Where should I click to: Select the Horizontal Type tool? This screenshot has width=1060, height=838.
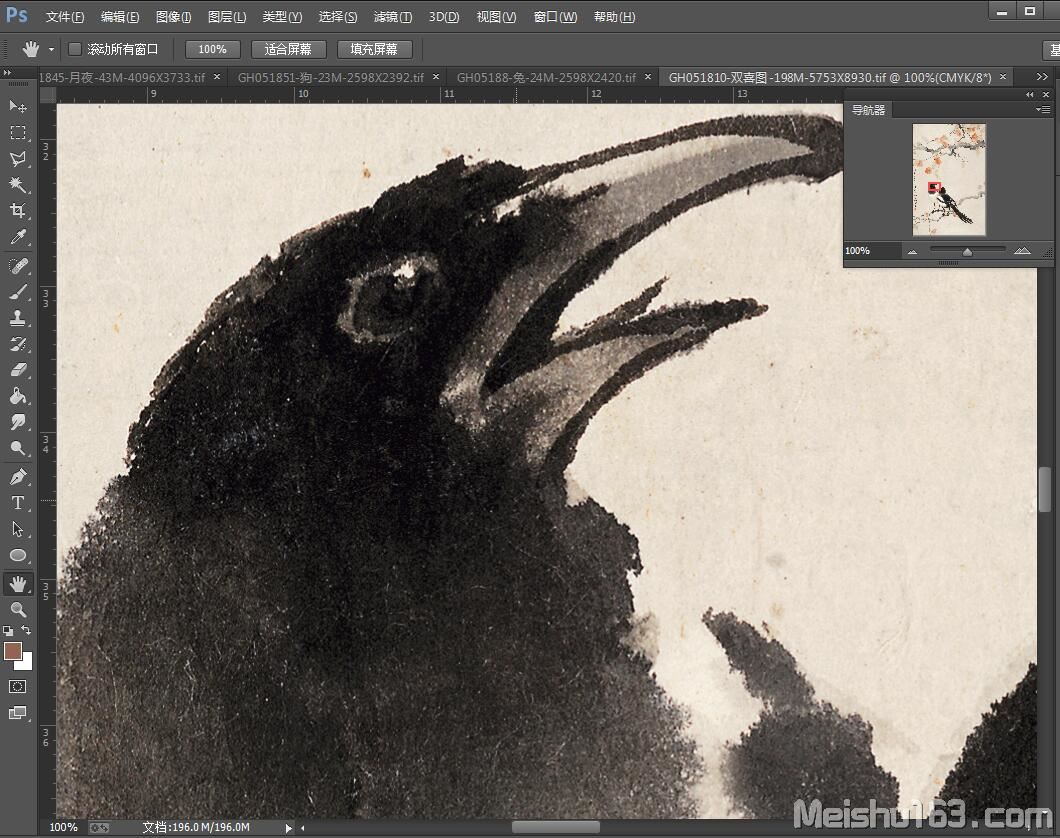click(18, 503)
